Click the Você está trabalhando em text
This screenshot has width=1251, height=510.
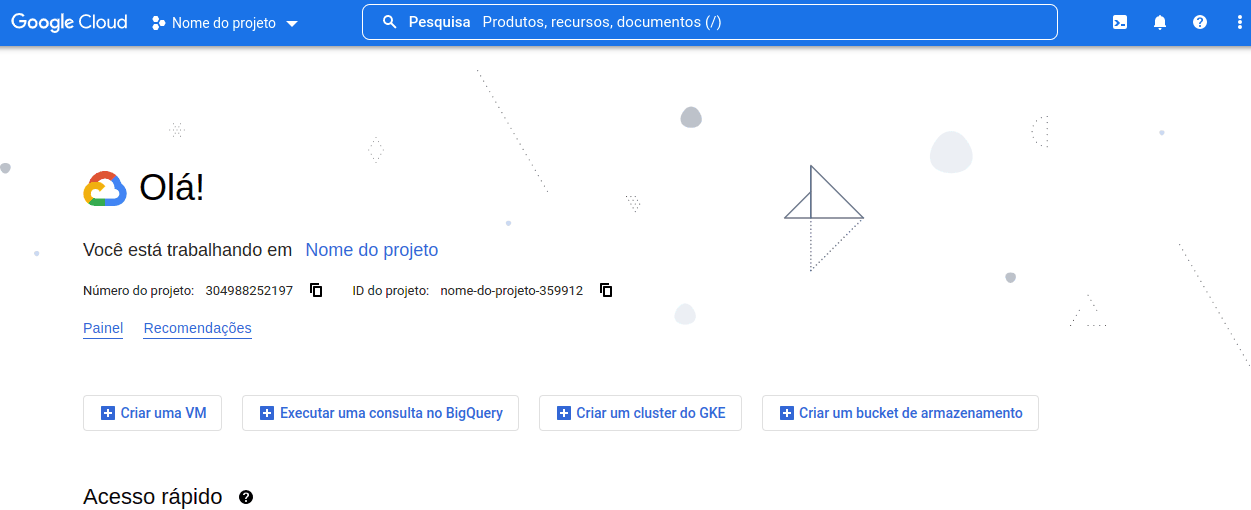pyautogui.click(x=188, y=250)
